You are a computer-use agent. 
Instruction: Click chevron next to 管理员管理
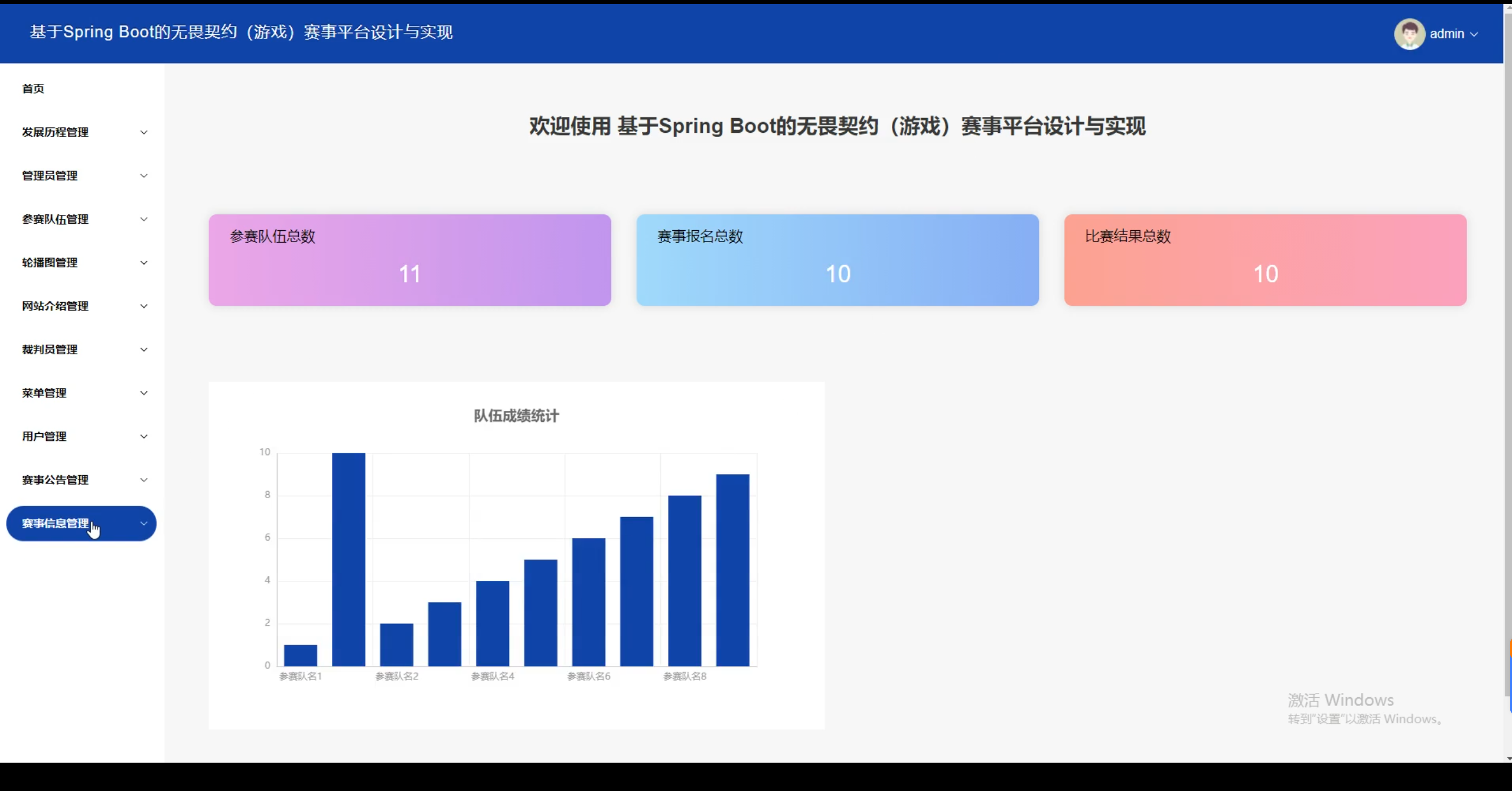pos(144,176)
